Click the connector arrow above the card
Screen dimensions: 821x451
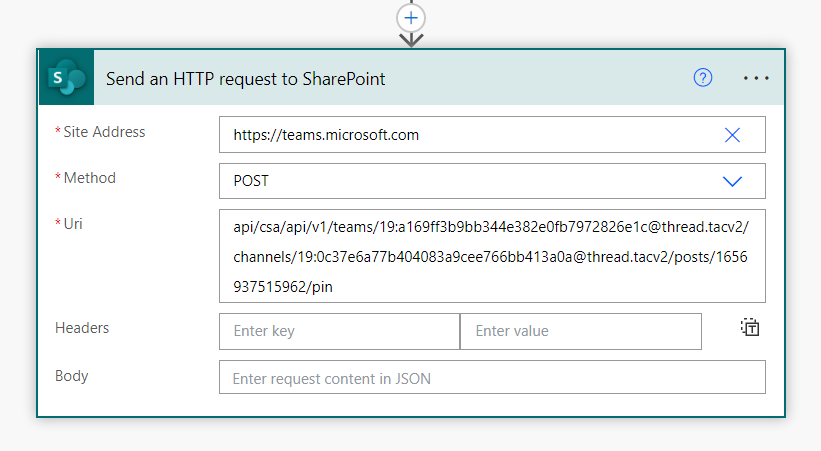(411, 39)
